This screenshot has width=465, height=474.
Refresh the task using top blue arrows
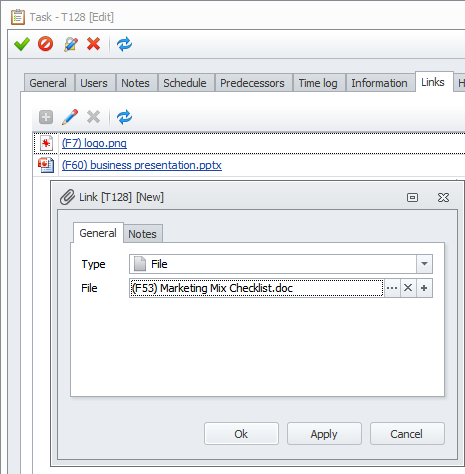point(124,44)
